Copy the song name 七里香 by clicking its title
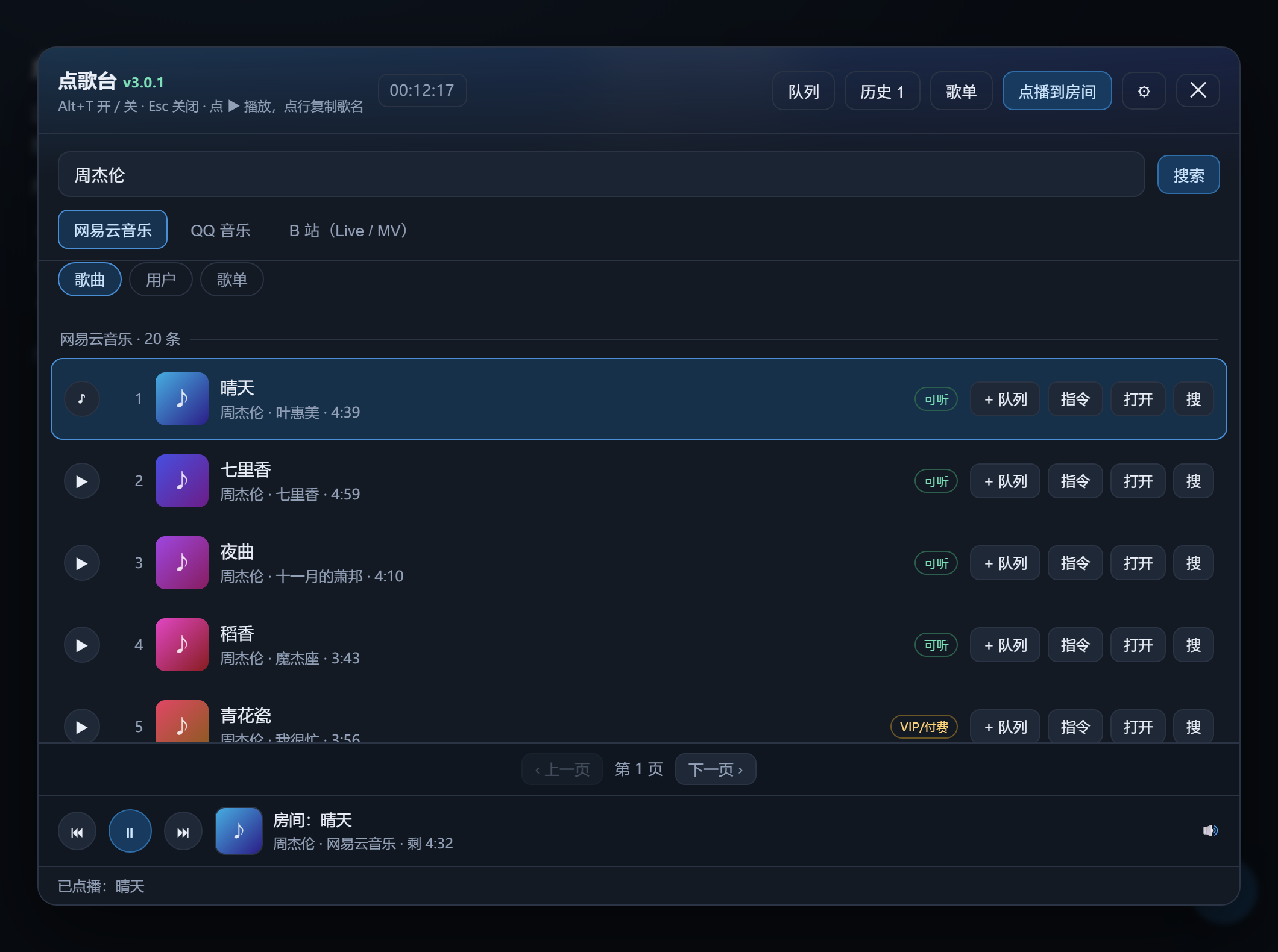The height and width of the screenshot is (952, 1278). click(x=245, y=469)
